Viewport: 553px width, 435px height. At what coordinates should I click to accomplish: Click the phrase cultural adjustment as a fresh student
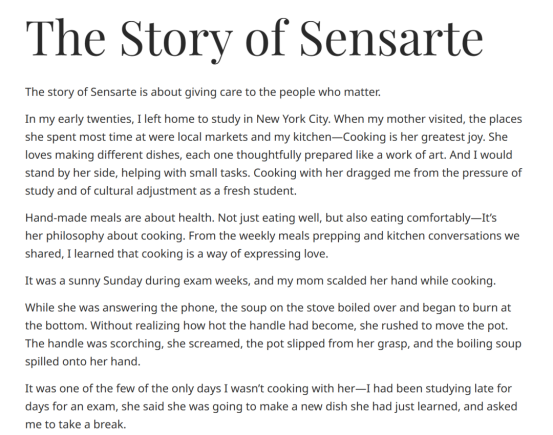coord(195,191)
